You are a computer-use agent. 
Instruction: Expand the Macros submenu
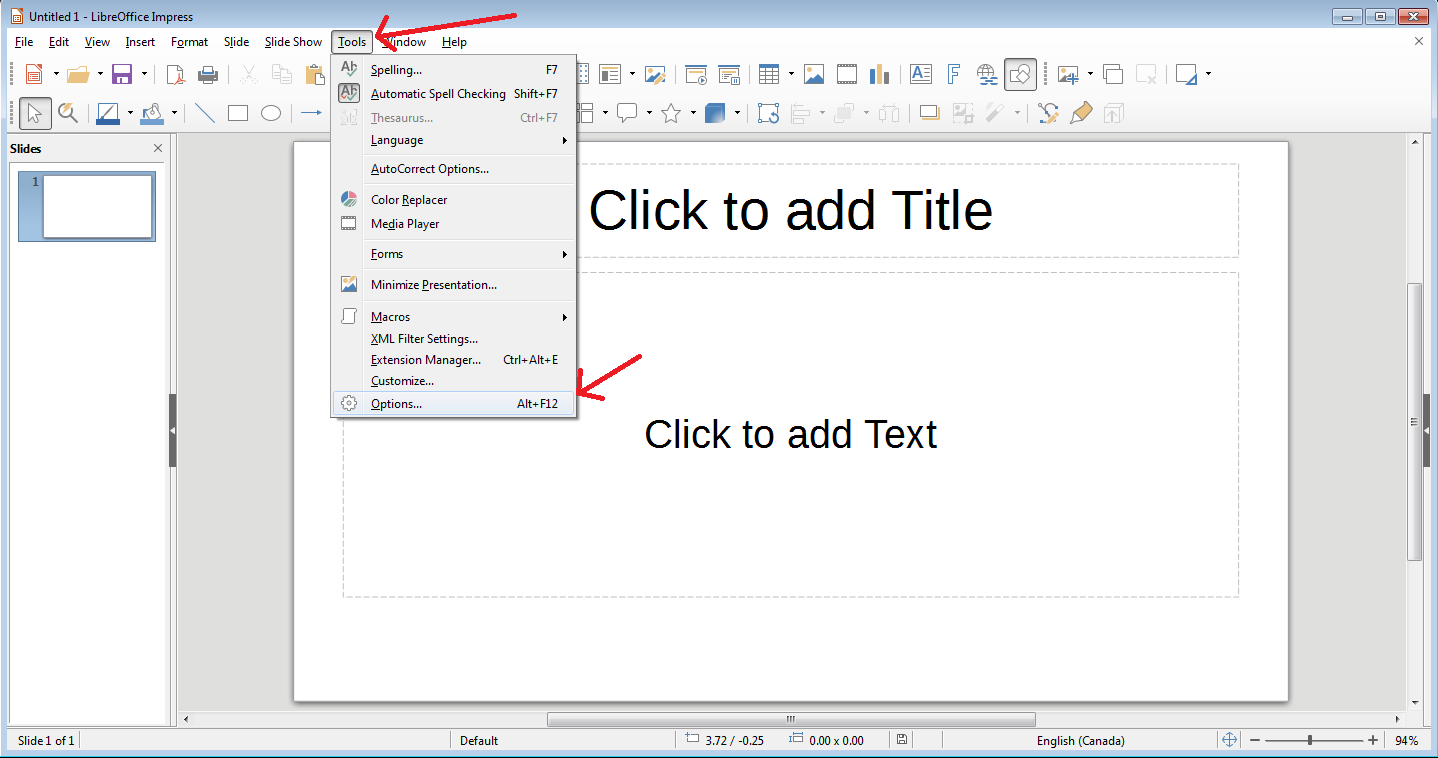tap(453, 317)
